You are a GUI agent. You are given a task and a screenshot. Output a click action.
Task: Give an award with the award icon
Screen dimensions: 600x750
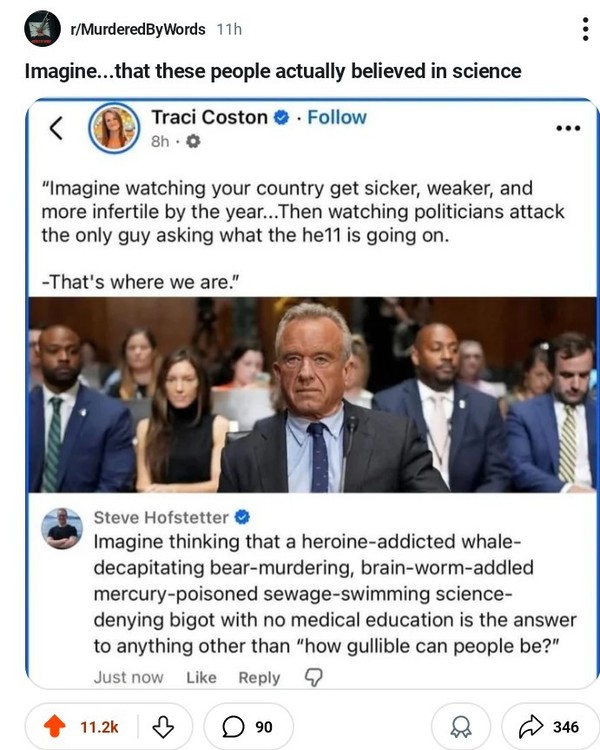point(461,727)
